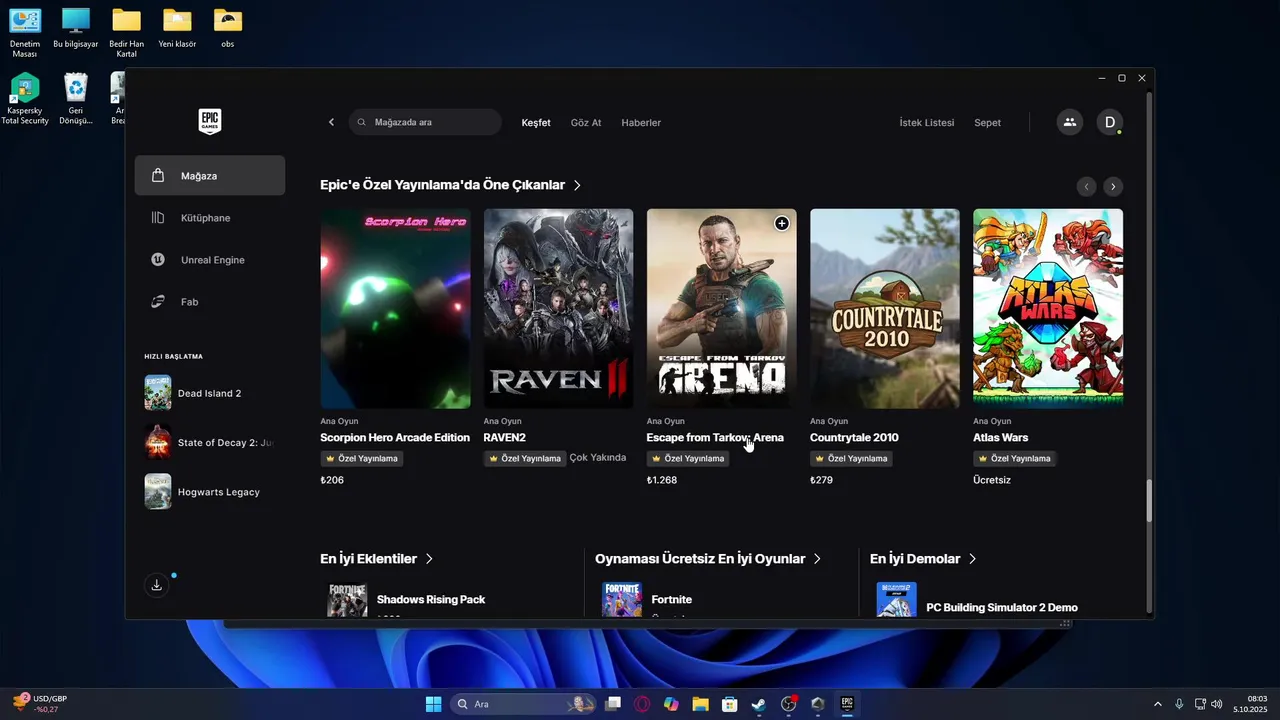Screen dimensions: 1280x720
Task: Click the Epic Games taskbar icon
Action: [847, 704]
